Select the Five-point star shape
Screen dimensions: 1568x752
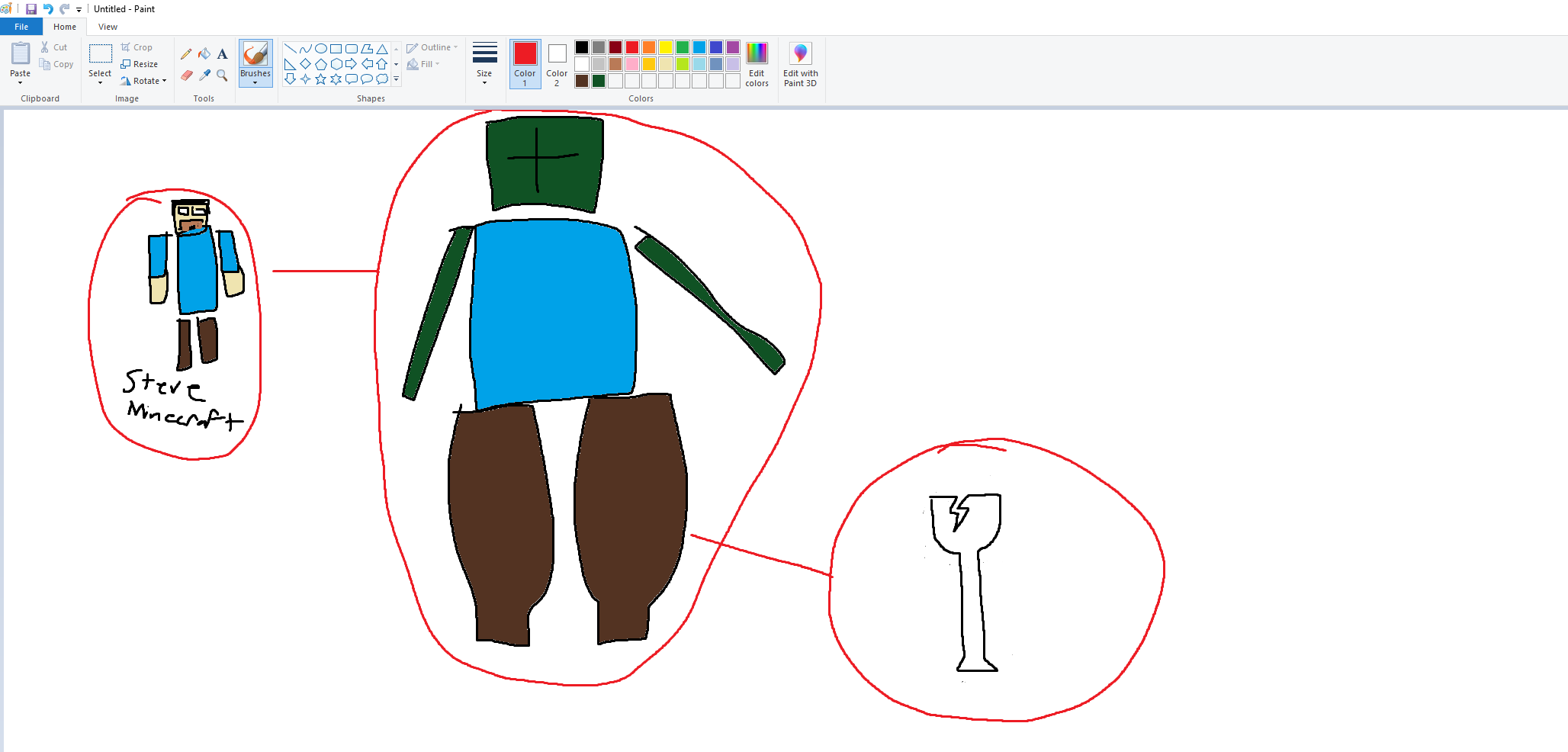[320, 79]
